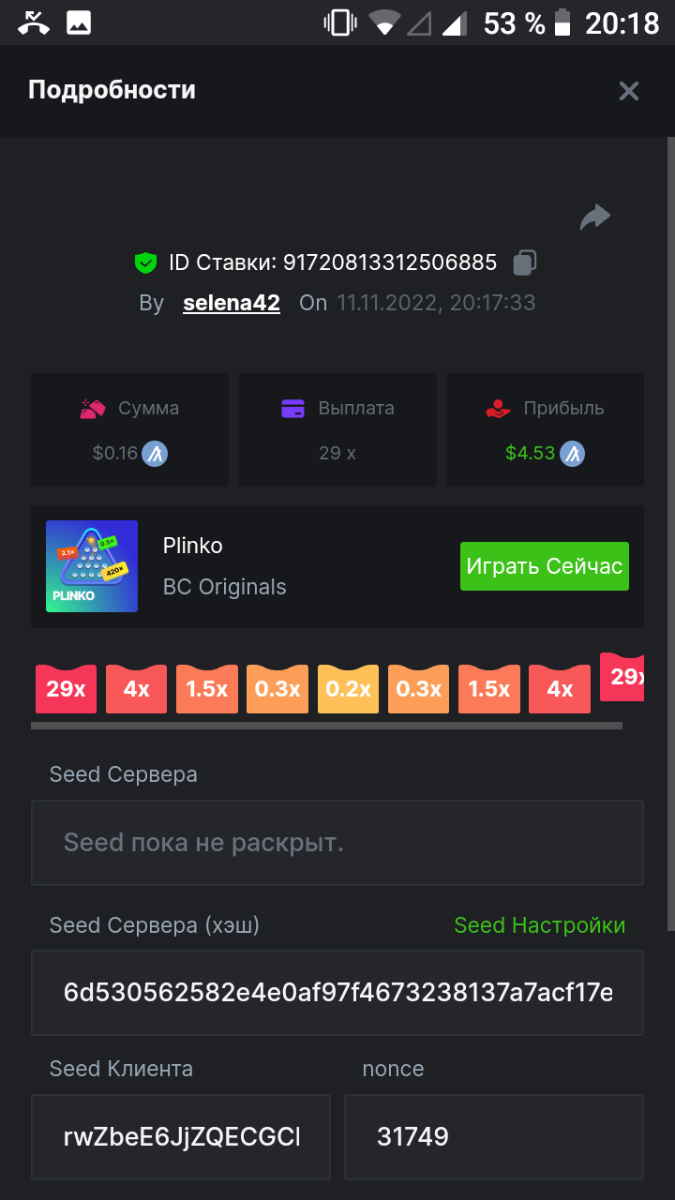Open Seed Настройки link

coord(539,925)
